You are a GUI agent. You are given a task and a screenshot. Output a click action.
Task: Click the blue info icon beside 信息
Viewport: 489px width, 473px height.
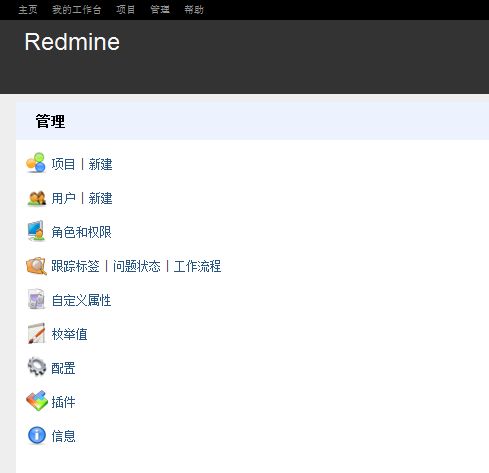(x=37, y=436)
